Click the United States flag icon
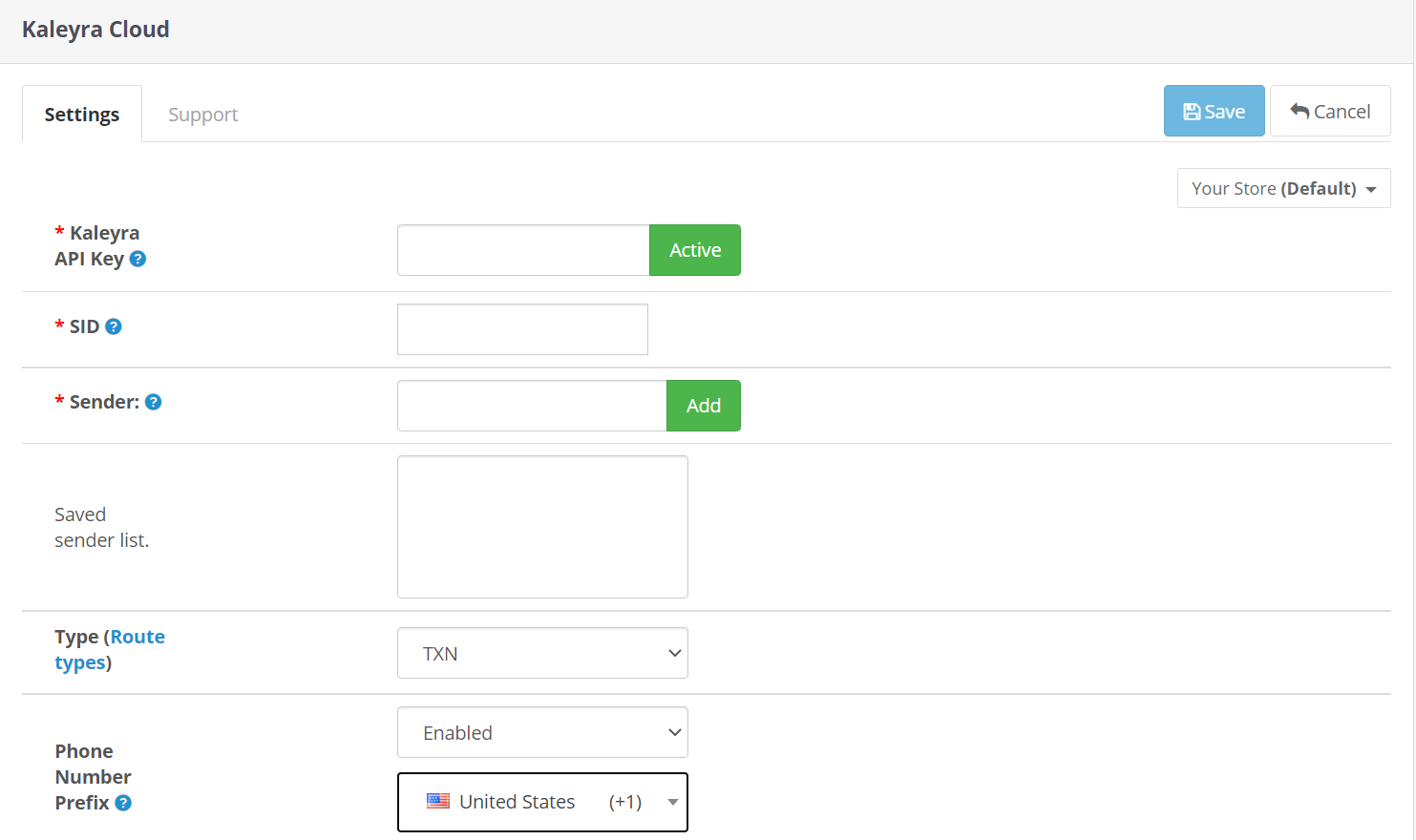The image size is (1416, 840). pyautogui.click(x=438, y=801)
